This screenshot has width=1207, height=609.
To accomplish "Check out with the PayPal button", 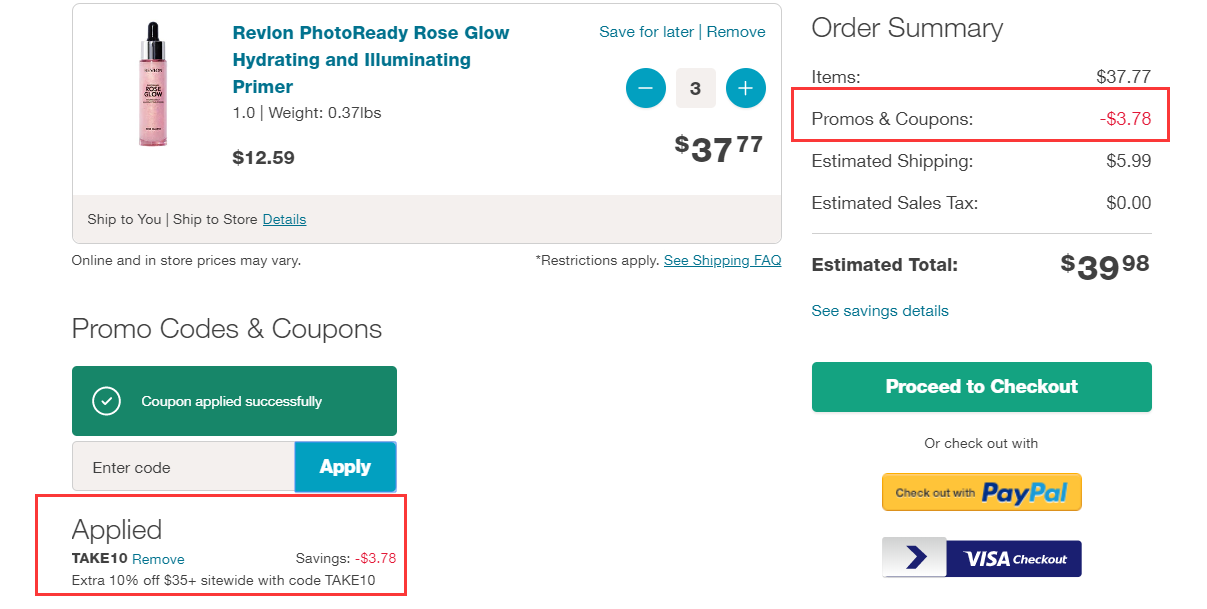I will 981,492.
